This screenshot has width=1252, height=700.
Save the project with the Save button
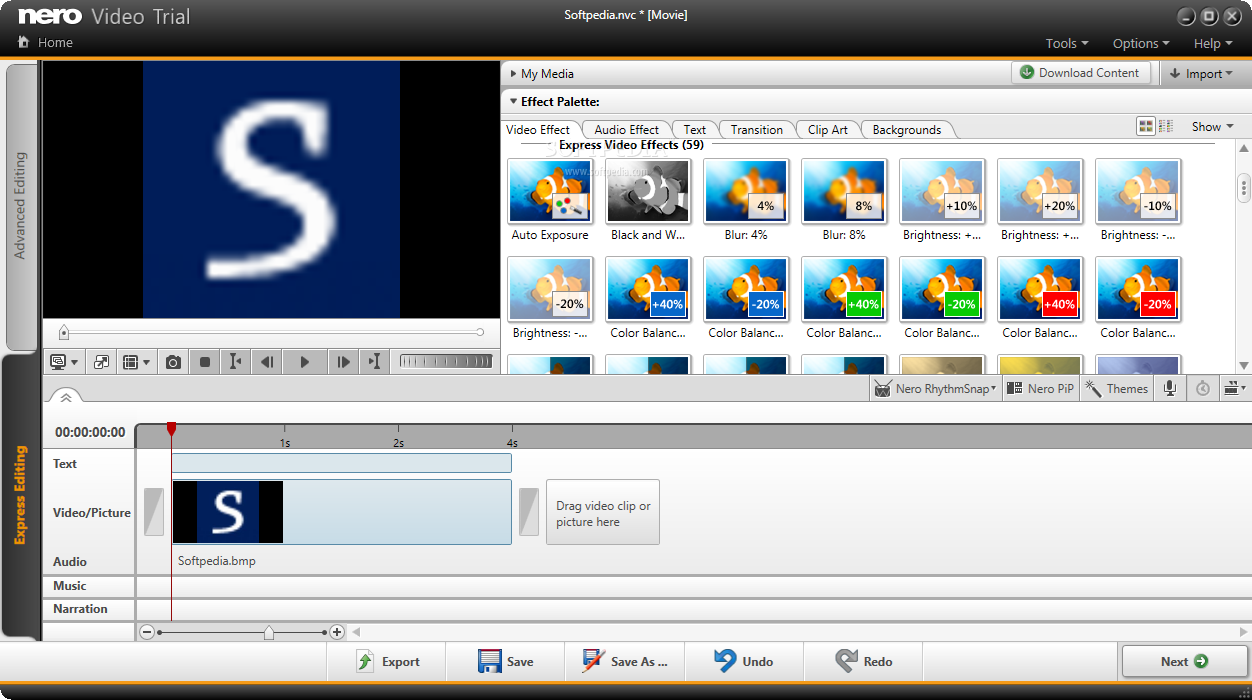click(x=506, y=661)
